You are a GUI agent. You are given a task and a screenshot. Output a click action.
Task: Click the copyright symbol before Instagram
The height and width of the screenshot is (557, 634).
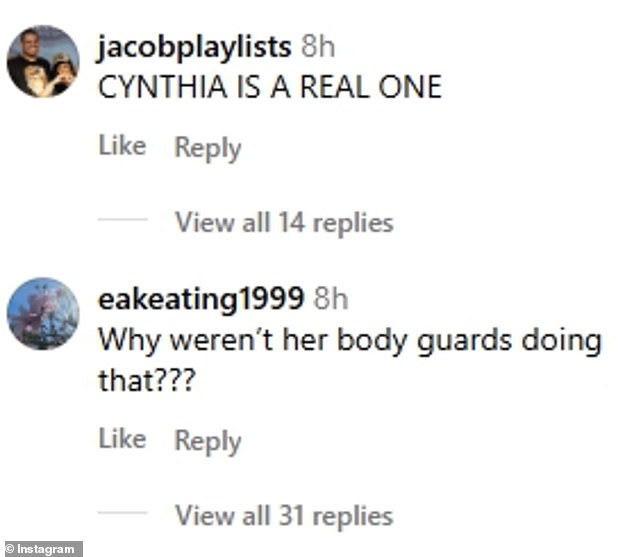point(10,549)
